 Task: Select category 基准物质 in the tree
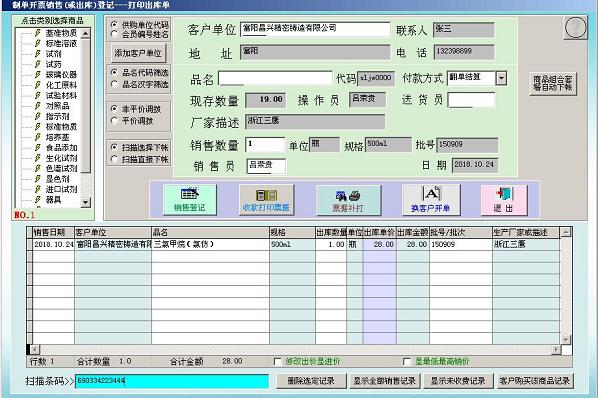point(61,33)
